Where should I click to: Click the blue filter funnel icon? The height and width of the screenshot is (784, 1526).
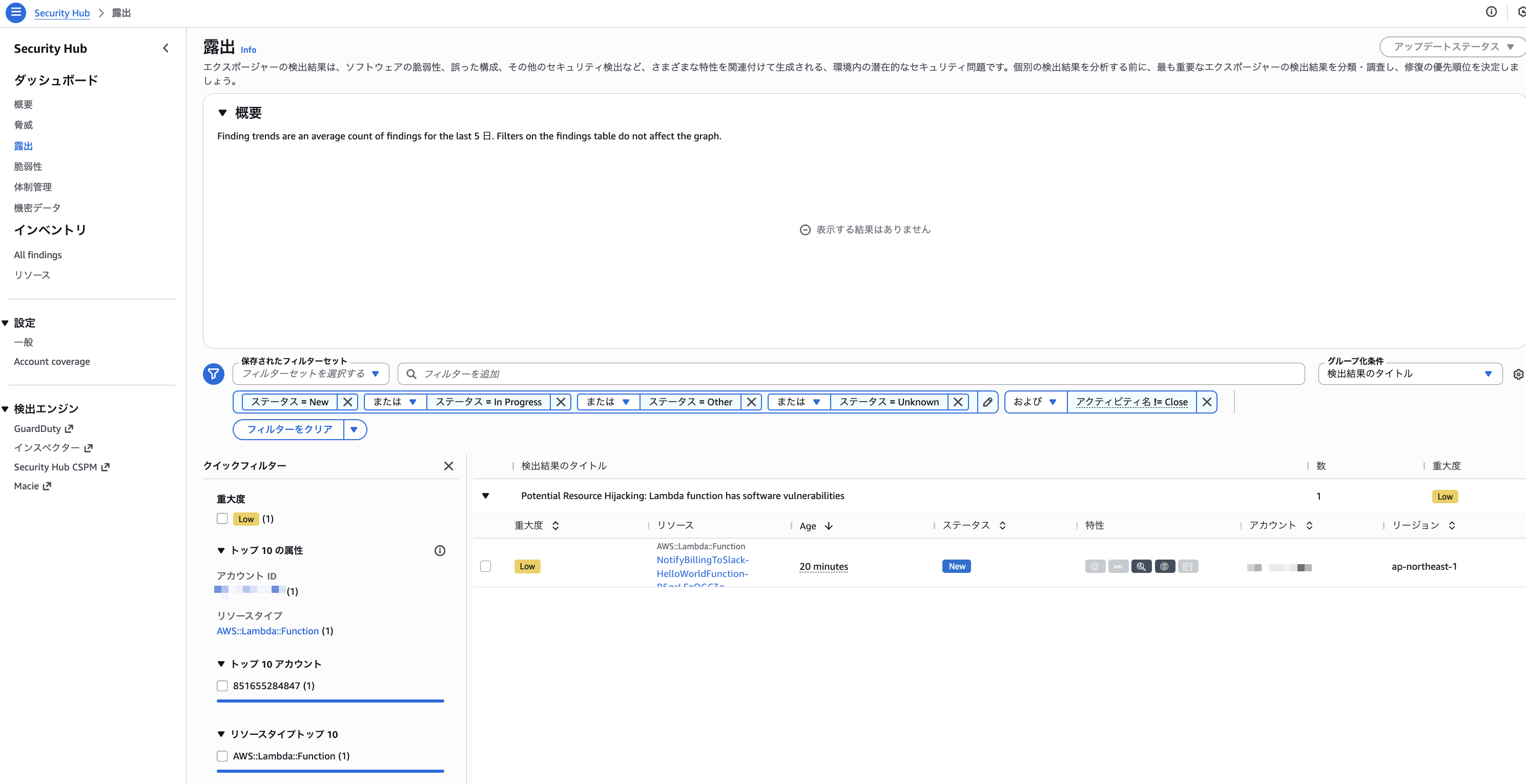pos(213,374)
